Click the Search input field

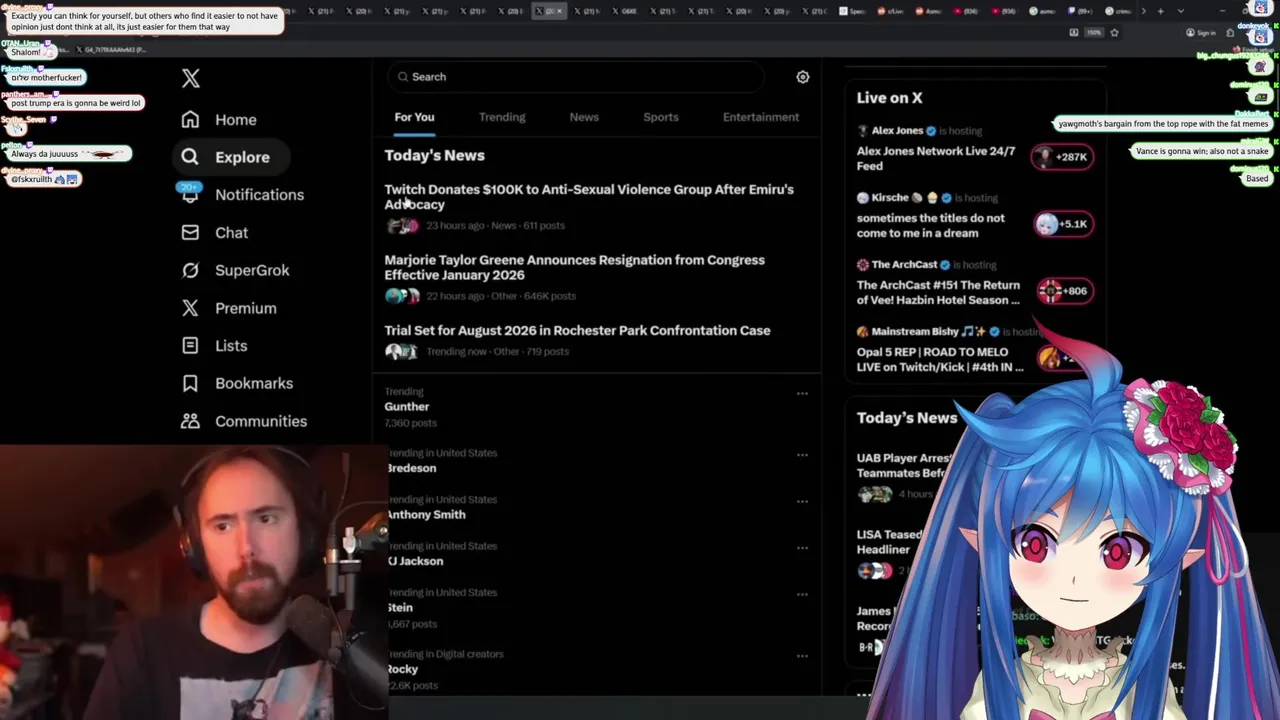pos(575,77)
